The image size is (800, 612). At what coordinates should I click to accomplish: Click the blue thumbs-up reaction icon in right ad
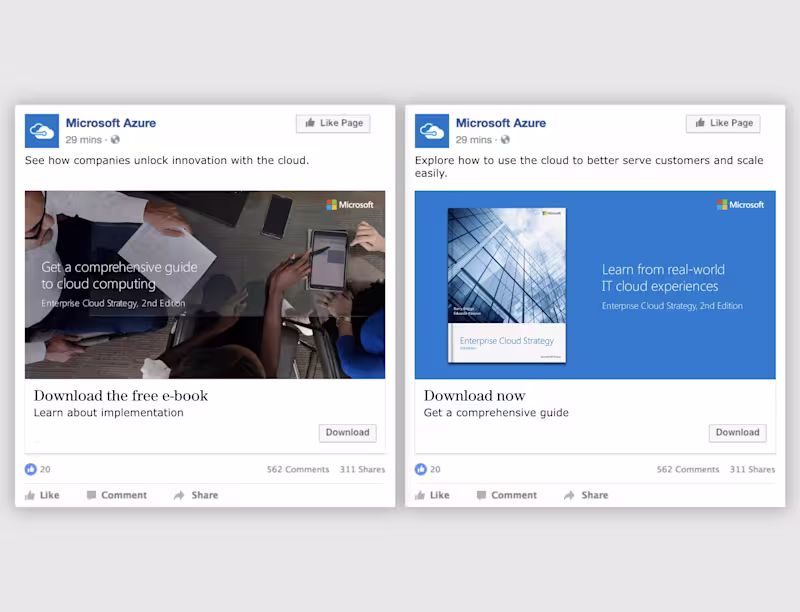pyautogui.click(x=420, y=469)
